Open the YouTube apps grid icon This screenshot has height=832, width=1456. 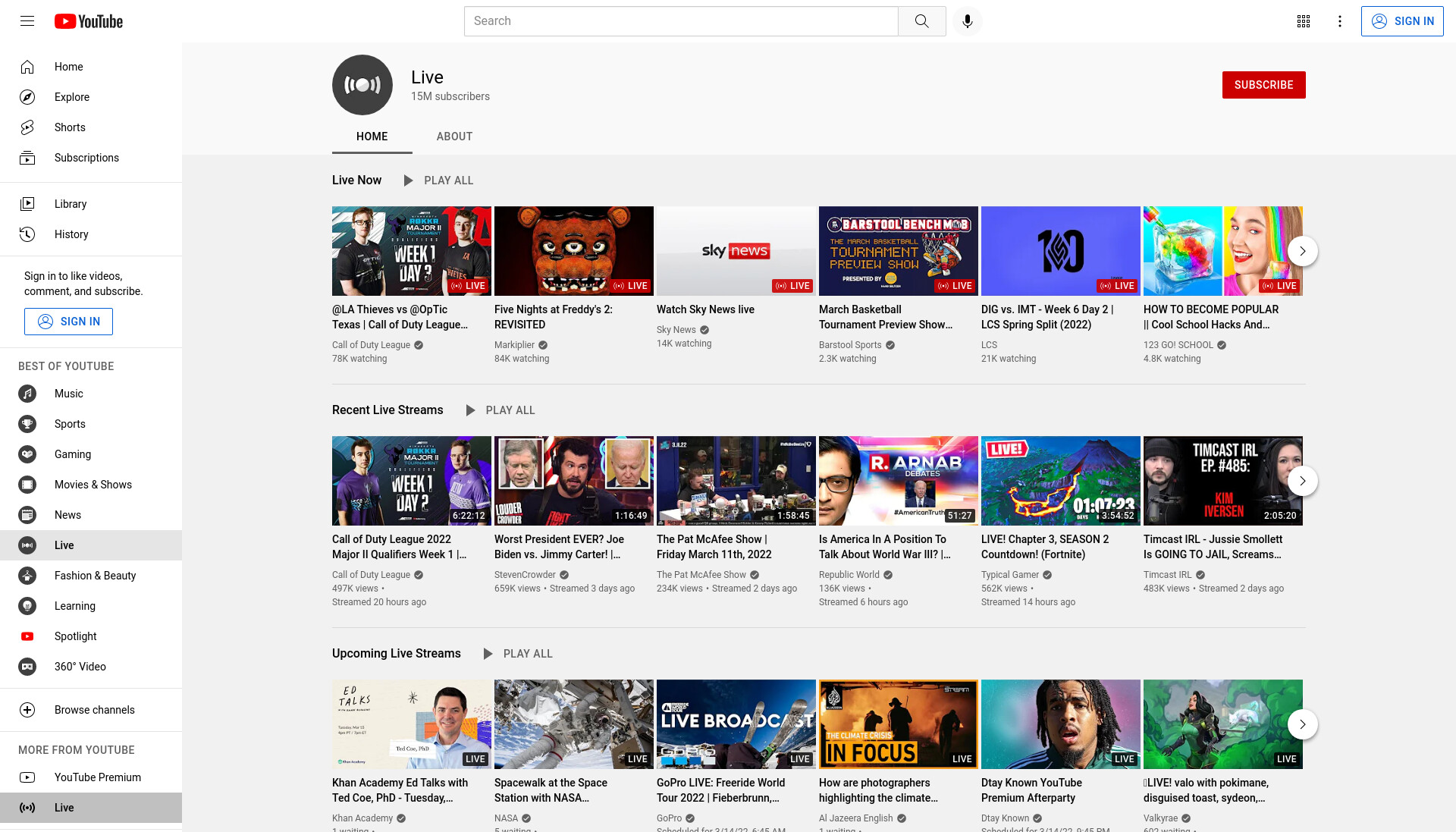click(x=1304, y=21)
